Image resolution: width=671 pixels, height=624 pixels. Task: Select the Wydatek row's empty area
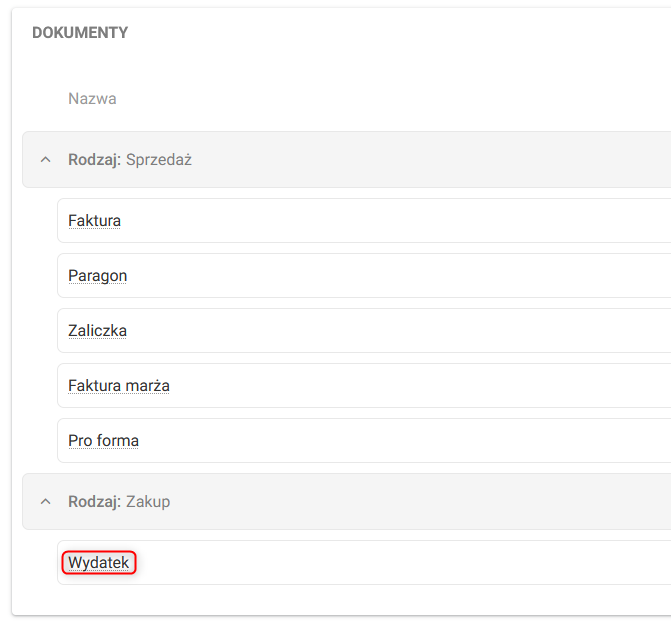click(x=400, y=563)
